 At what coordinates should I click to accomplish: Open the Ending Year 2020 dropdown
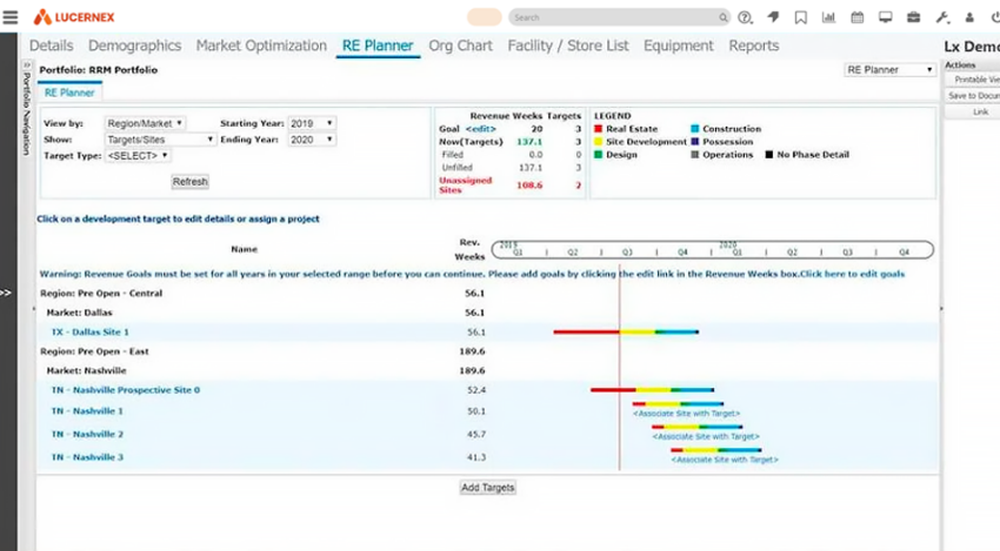[311, 139]
